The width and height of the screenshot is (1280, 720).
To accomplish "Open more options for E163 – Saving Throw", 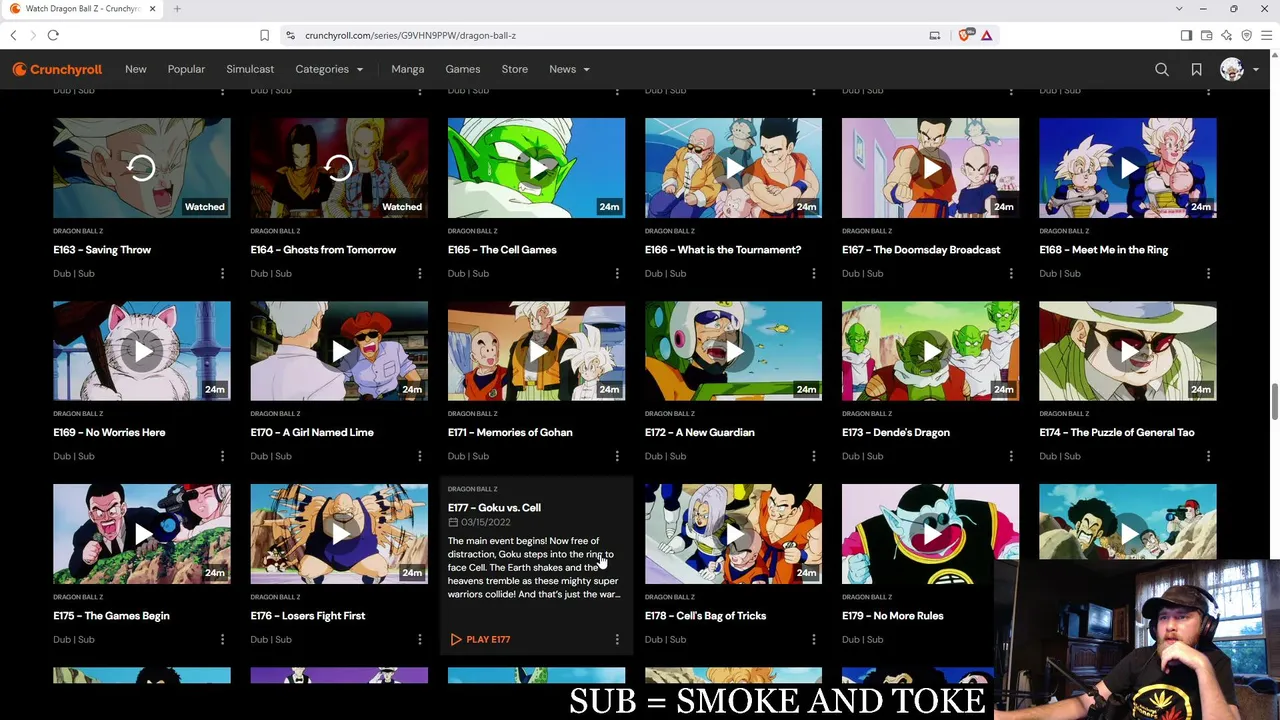I will coord(222,273).
